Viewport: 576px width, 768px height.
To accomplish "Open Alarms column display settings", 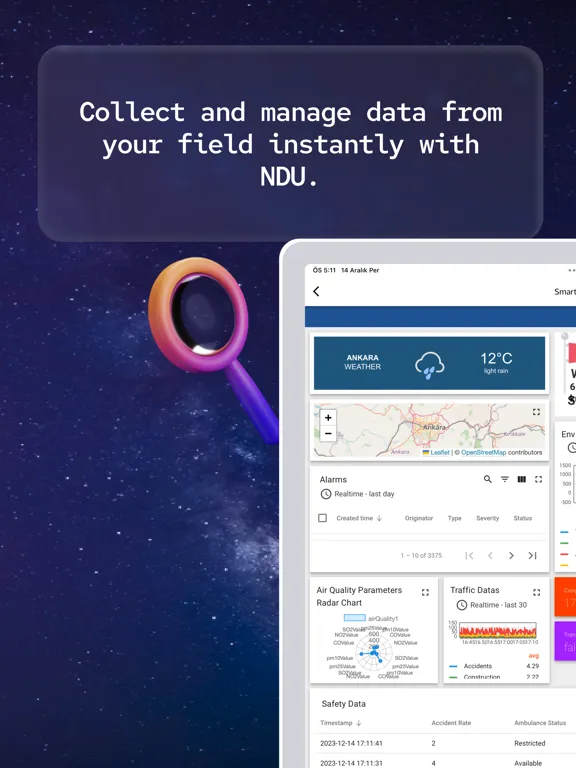I will [522, 479].
